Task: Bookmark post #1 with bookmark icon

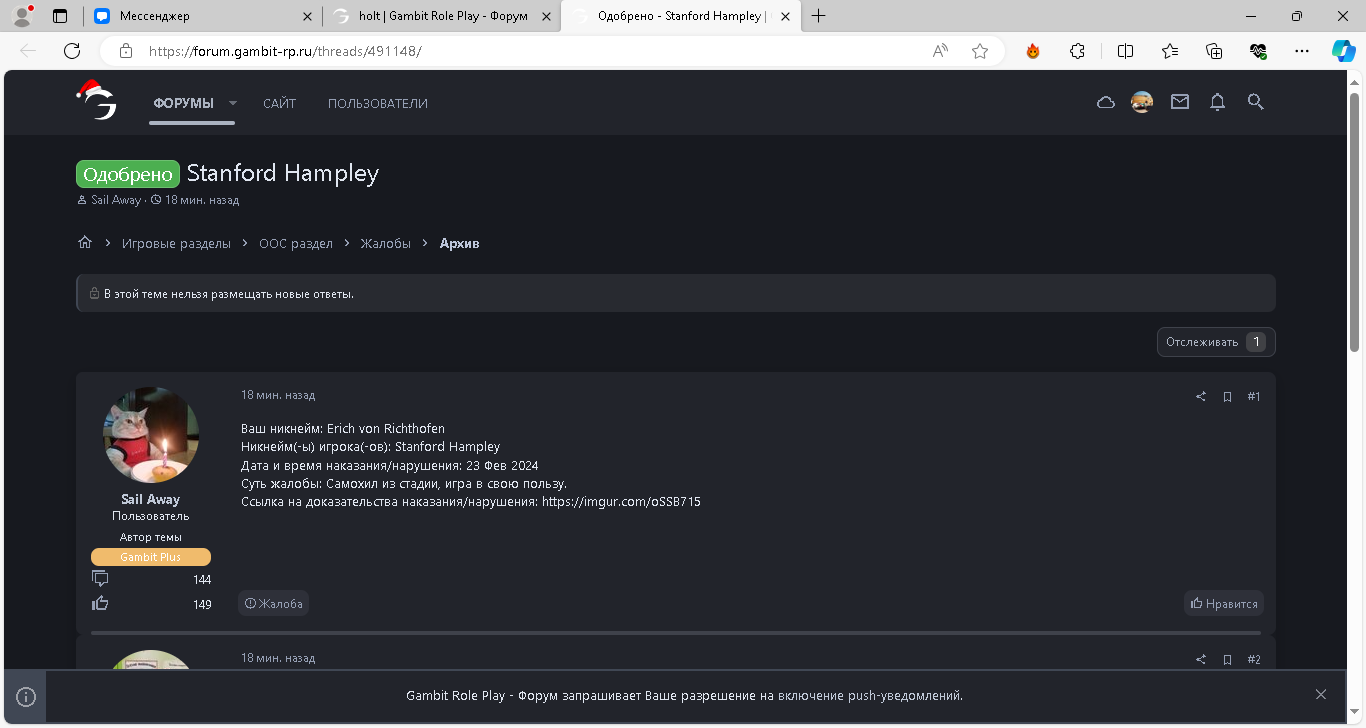Action: [1227, 397]
